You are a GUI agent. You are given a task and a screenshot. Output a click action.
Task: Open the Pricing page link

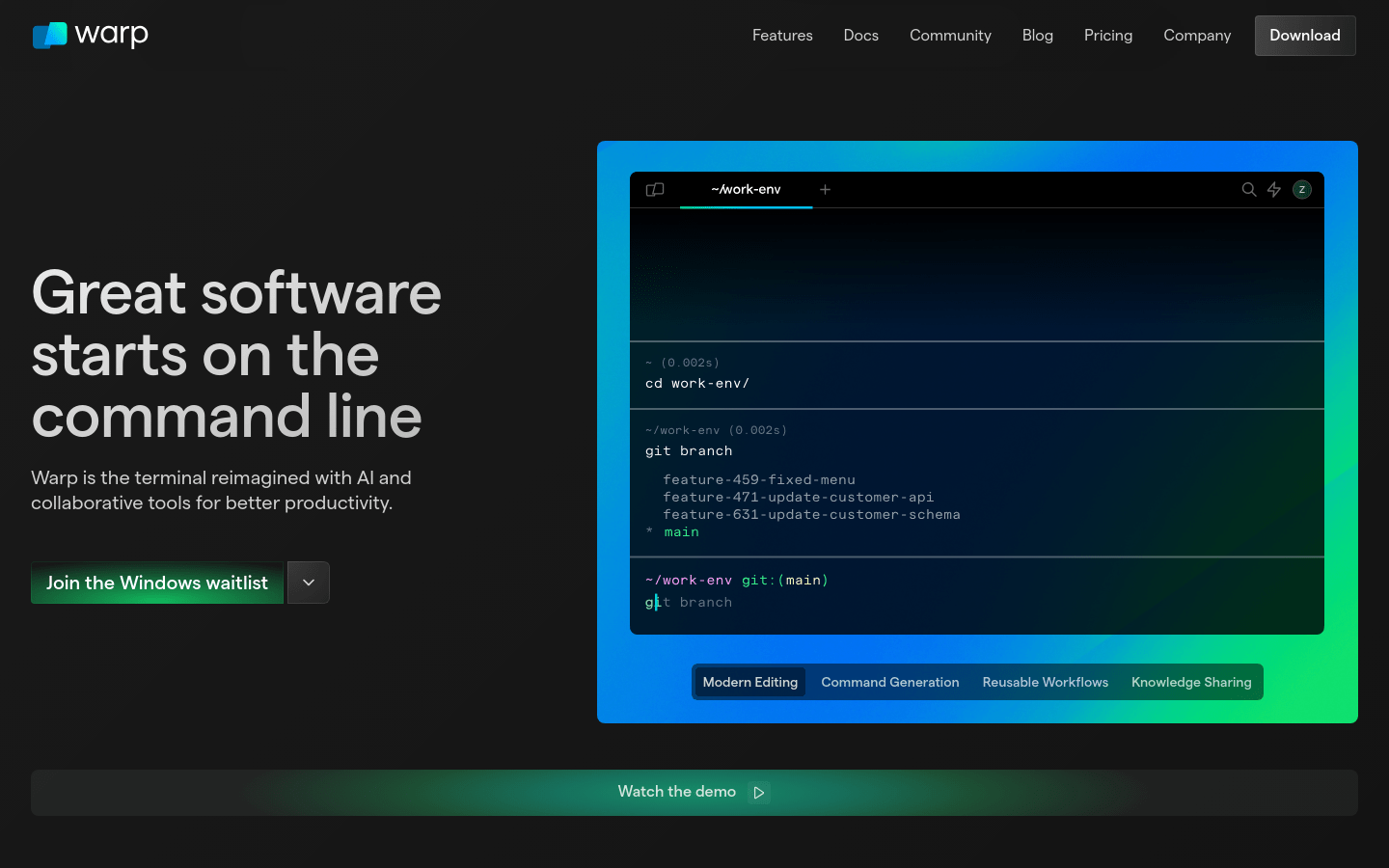[x=1108, y=36]
